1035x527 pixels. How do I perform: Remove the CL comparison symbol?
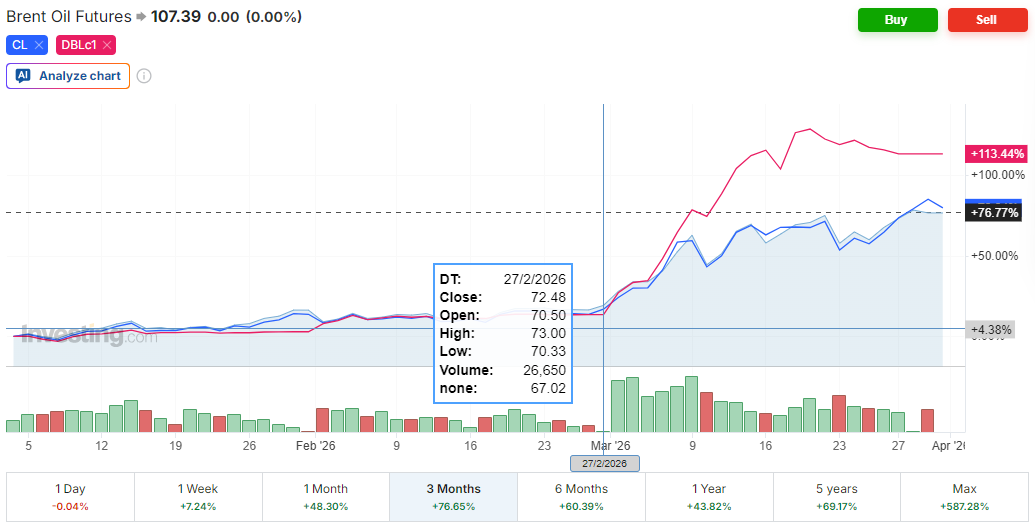[x=39, y=45]
